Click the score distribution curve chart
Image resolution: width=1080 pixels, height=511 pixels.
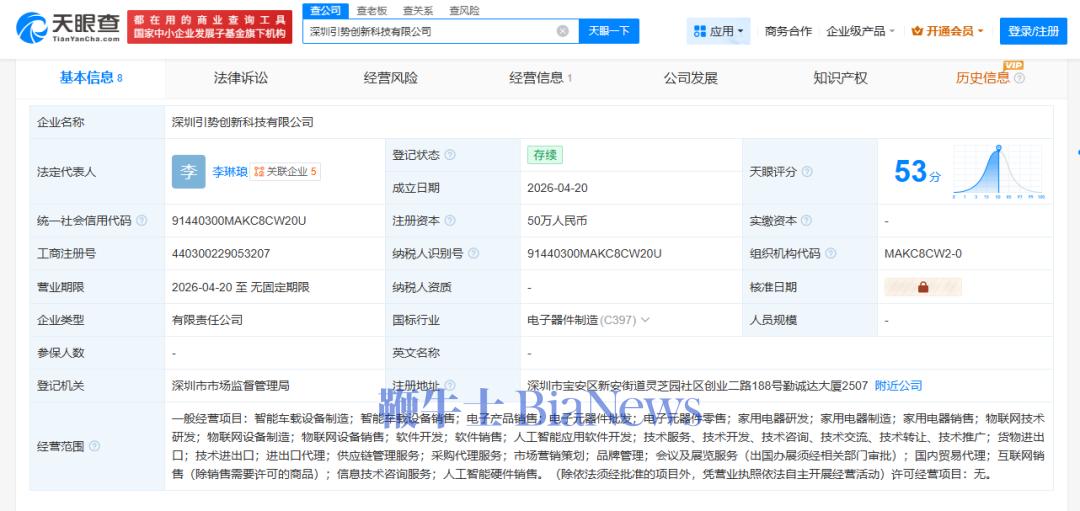coord(999,172)
